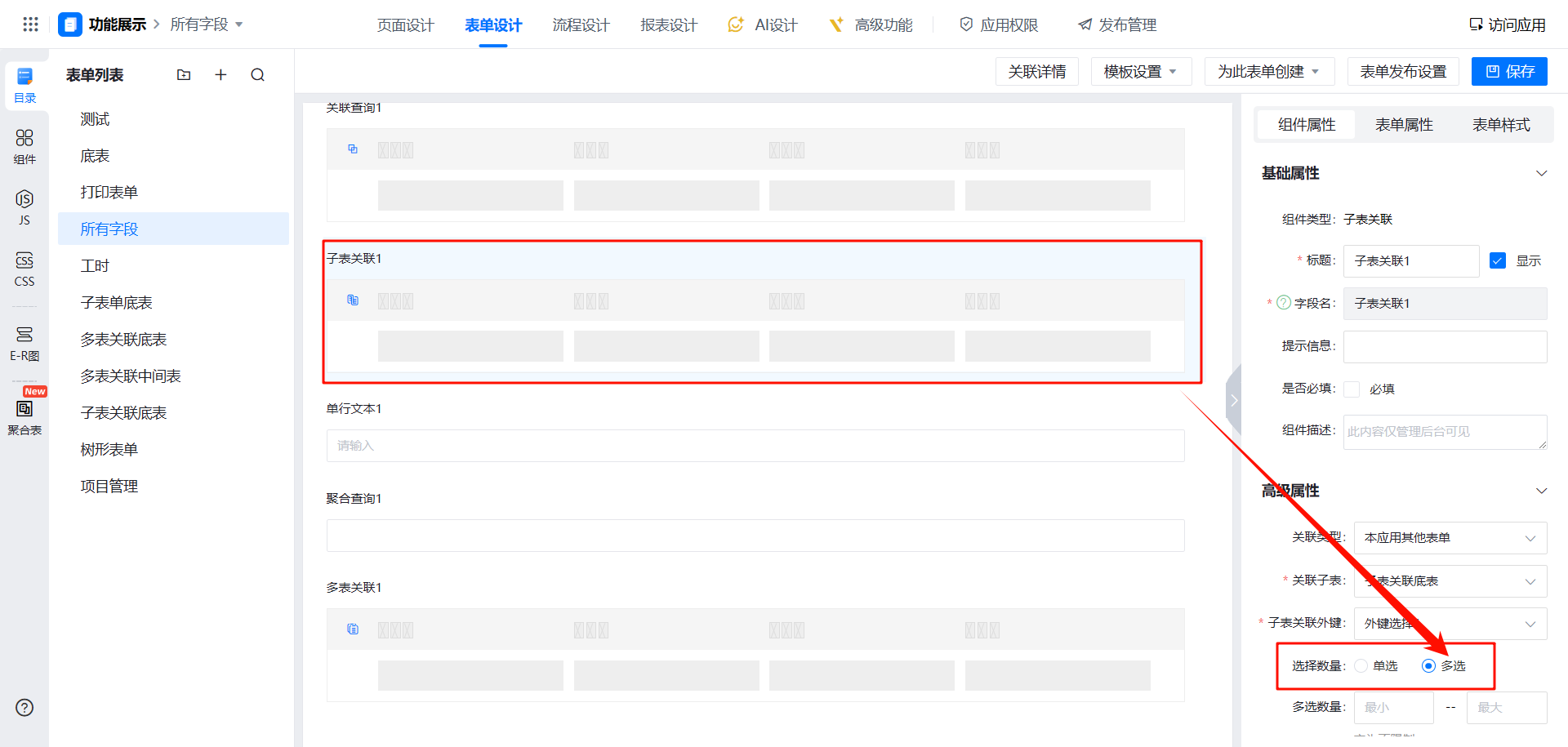
Task: Switch to the 表单样式 tab
Action: point(1500,125)
